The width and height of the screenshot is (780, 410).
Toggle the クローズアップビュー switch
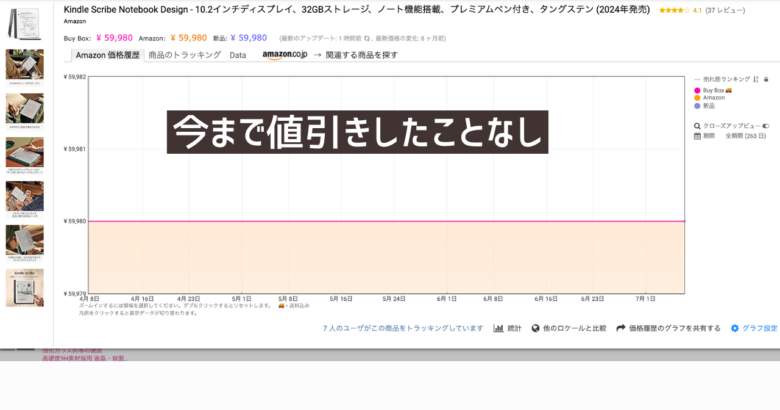point(766,126)
